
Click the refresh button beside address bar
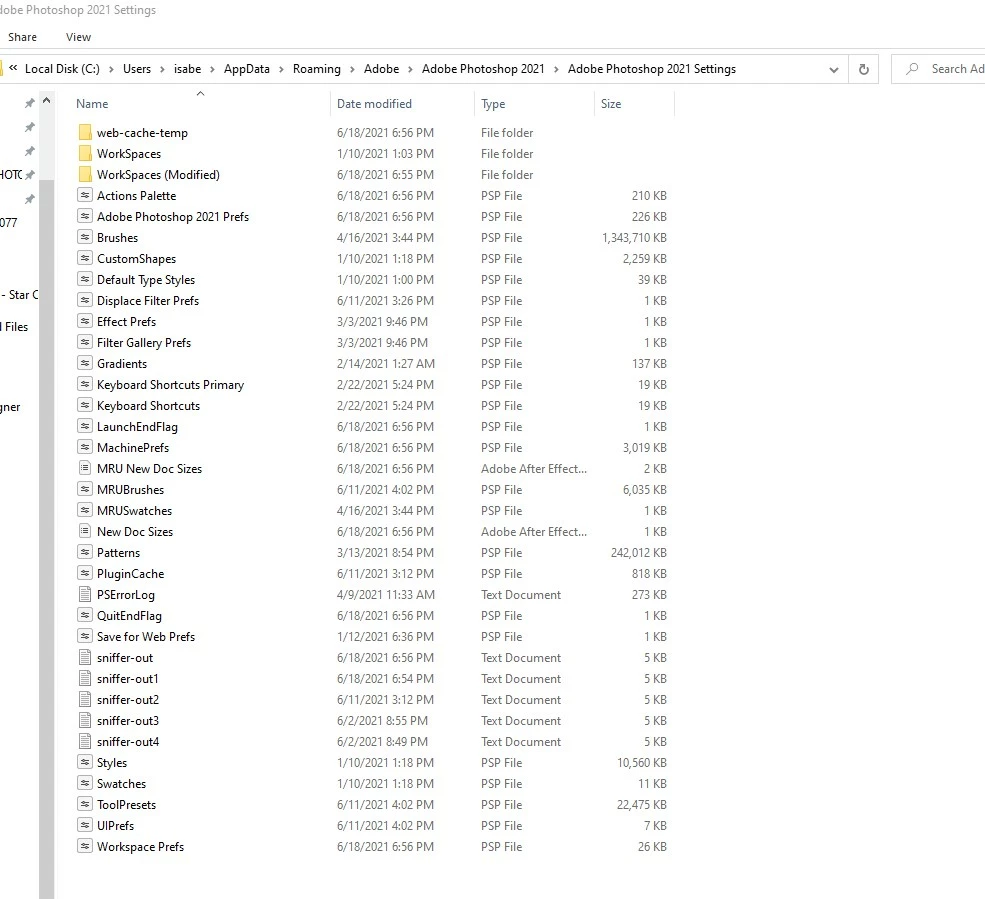[x=864, y=69]
